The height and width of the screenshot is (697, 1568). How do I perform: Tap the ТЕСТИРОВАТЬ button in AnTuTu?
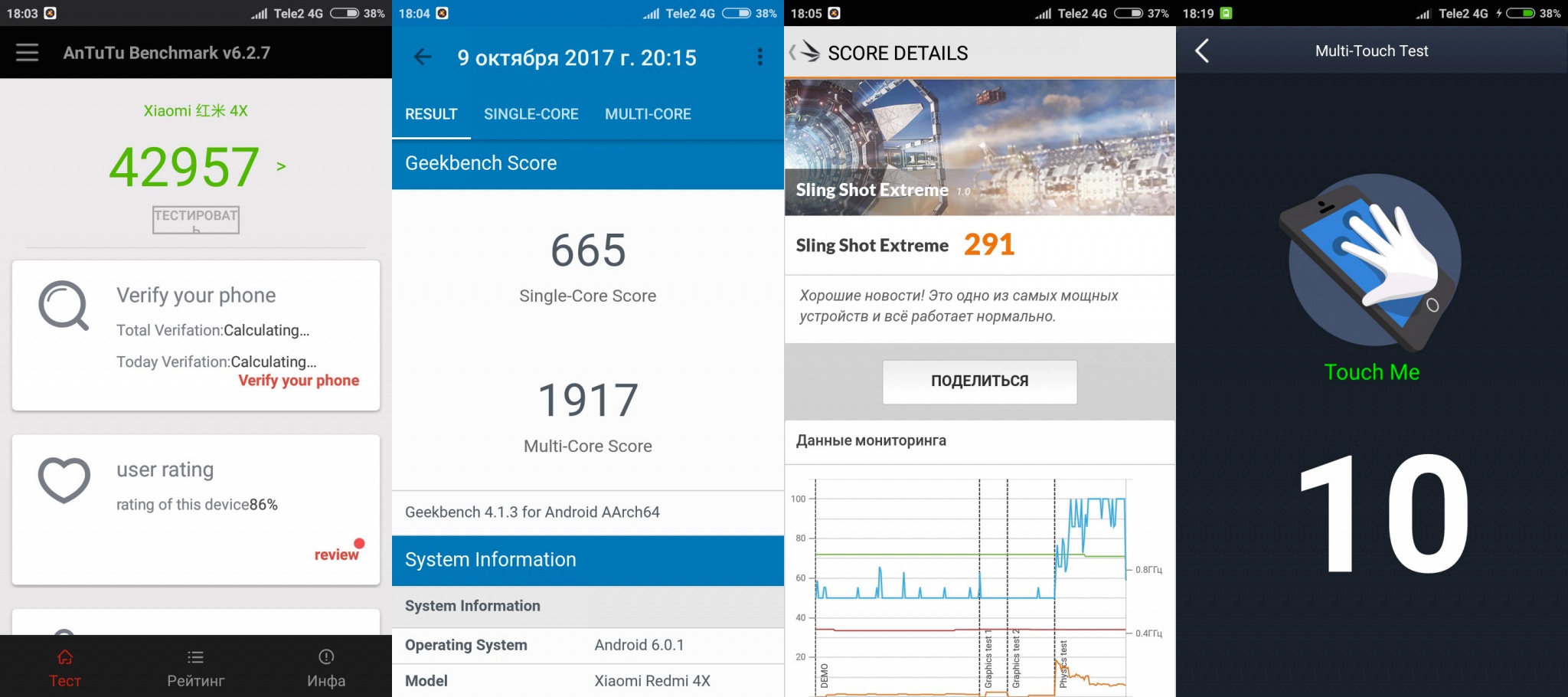196,220
